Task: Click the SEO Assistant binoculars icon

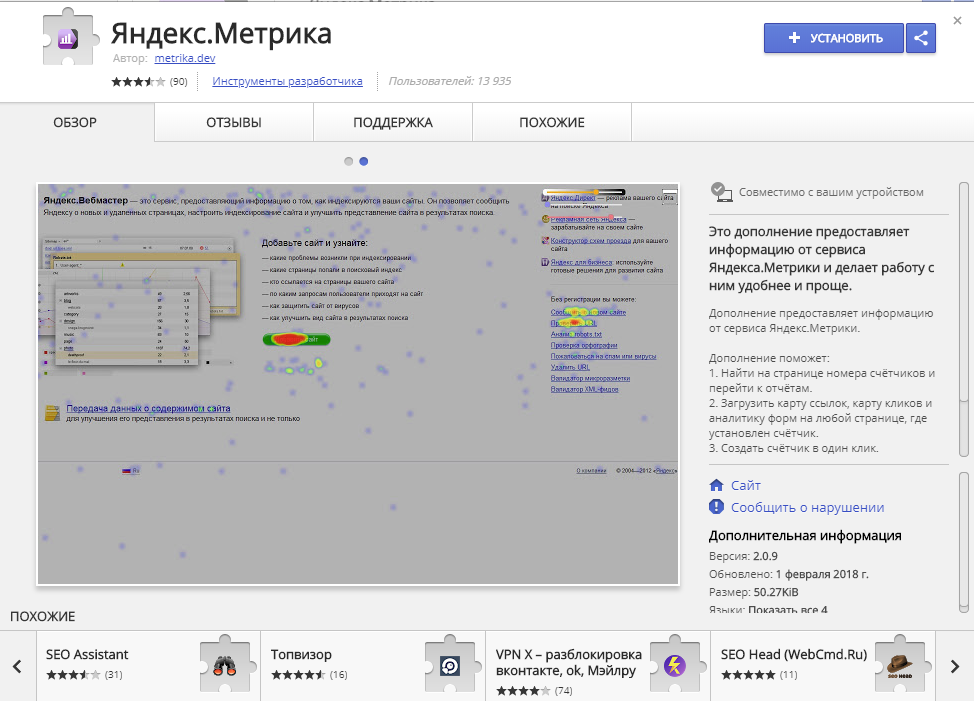Action: coord(225,666)
